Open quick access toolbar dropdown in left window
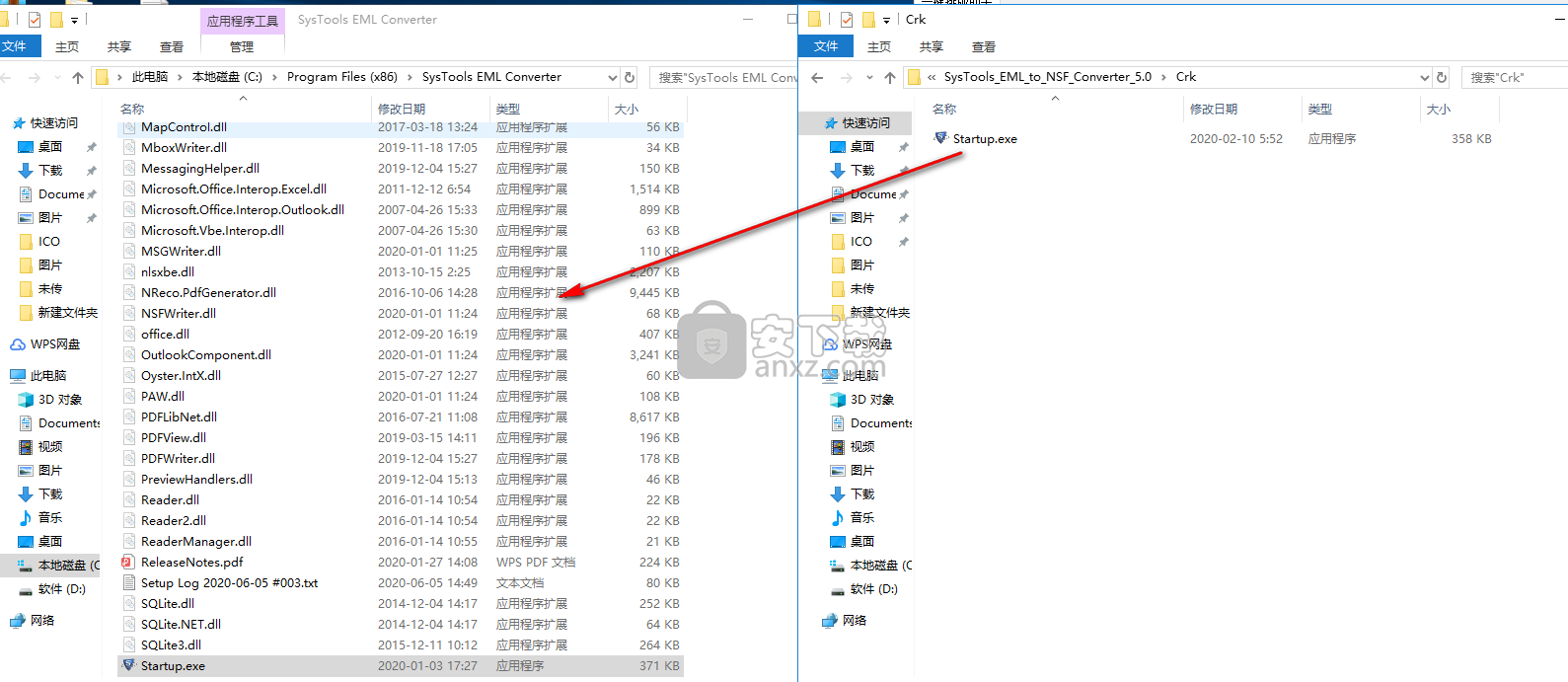Screen dimensions: 1568x682 click(x=74, y=20)
